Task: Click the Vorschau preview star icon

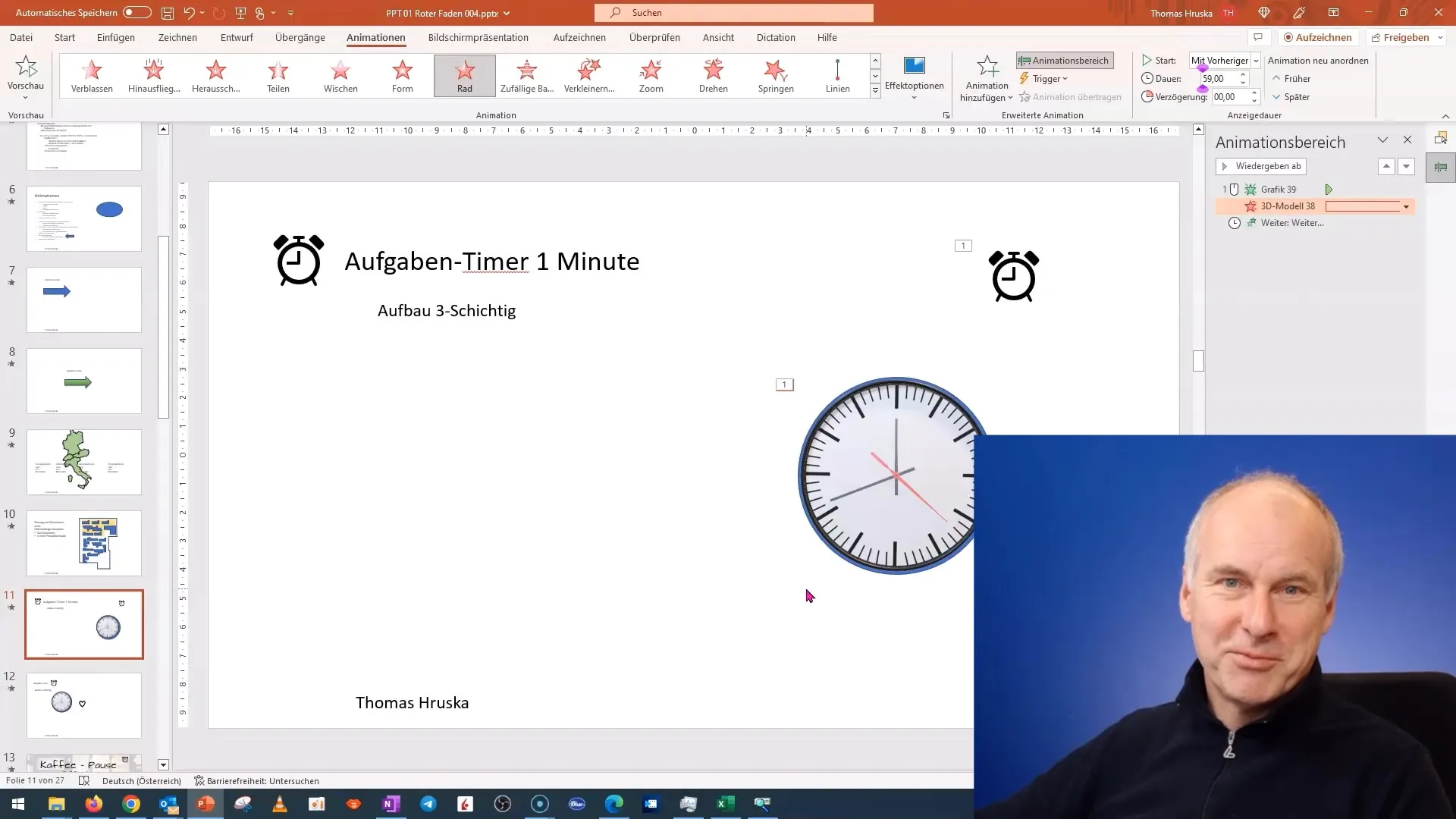Action: coord(26,67)
